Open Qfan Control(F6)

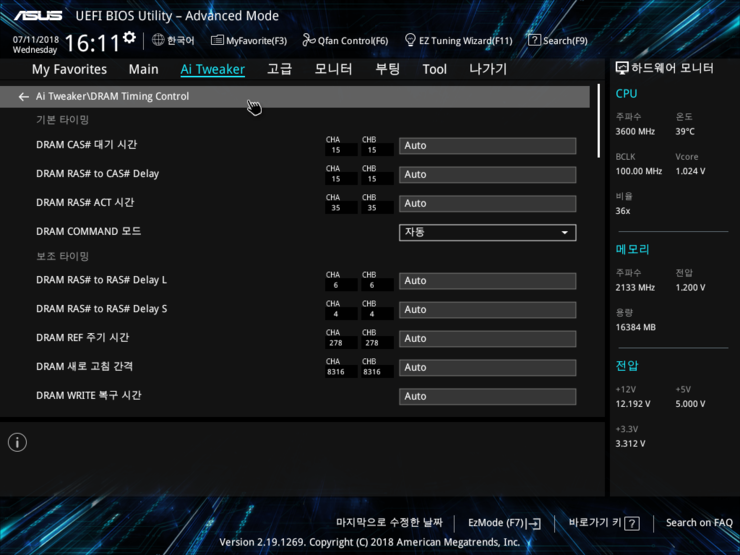tap(345, 41)
